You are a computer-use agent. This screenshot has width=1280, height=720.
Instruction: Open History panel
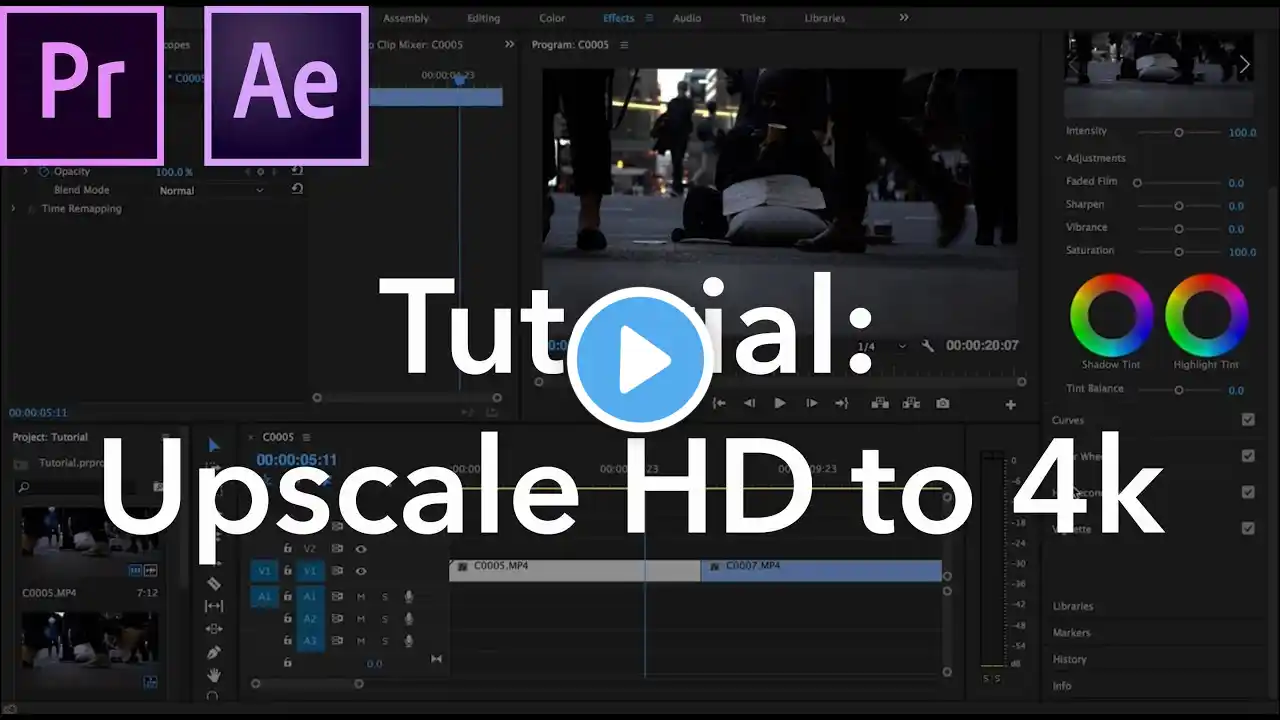(1069, 659)
